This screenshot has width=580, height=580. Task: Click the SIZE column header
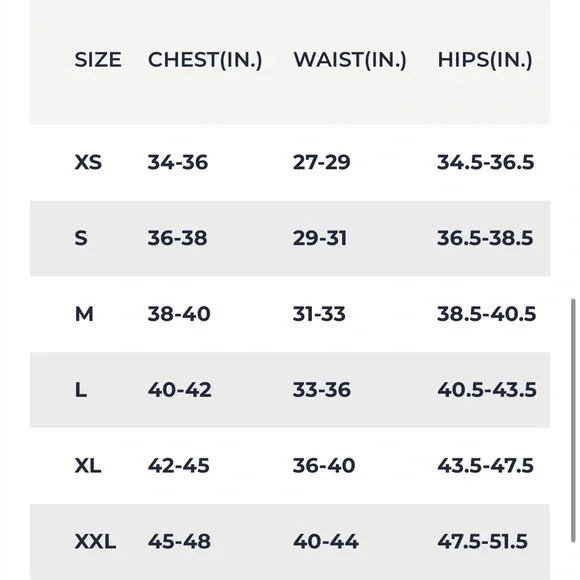click(98, 60)
